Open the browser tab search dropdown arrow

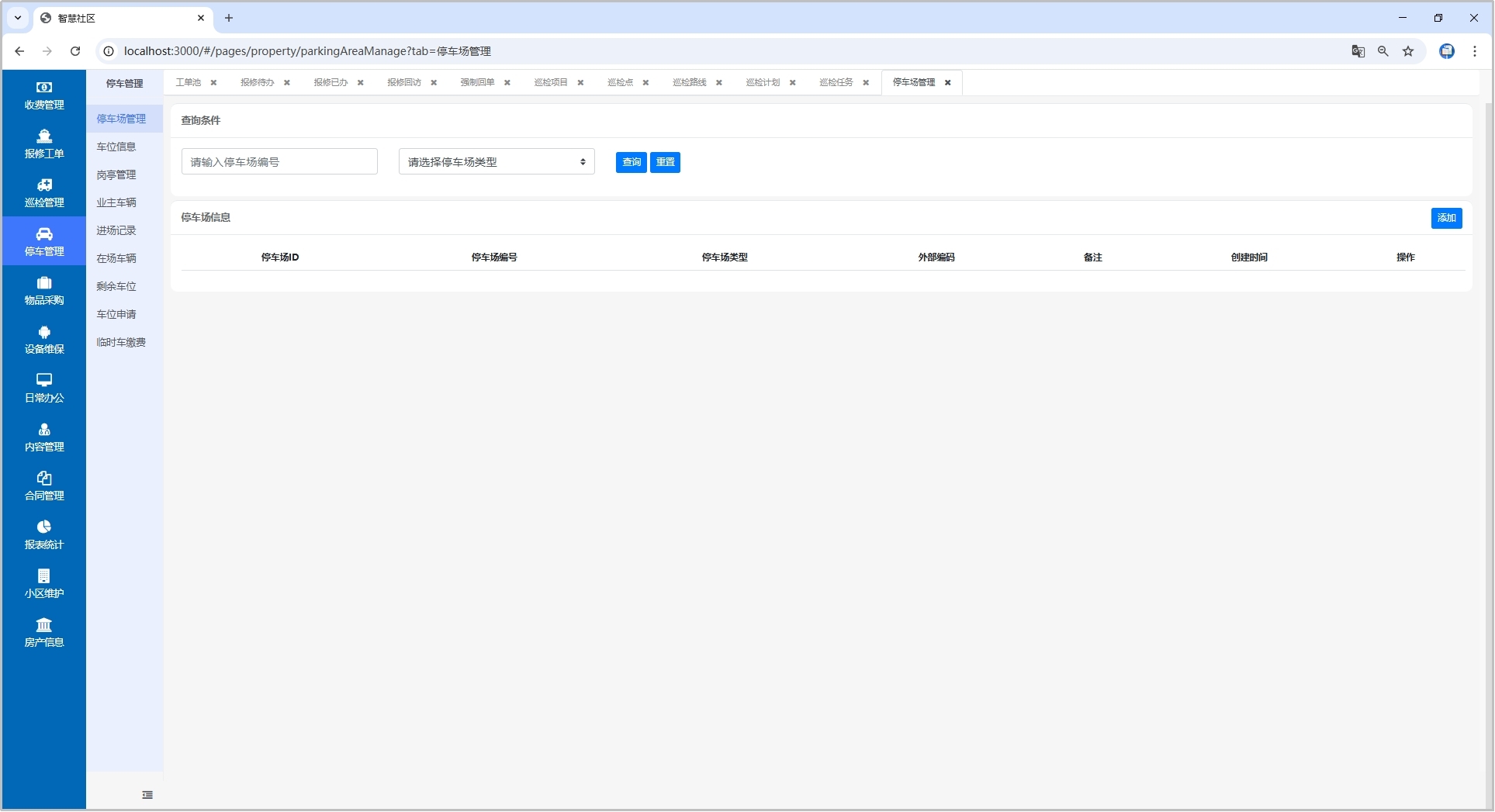(x=18, y=18)
